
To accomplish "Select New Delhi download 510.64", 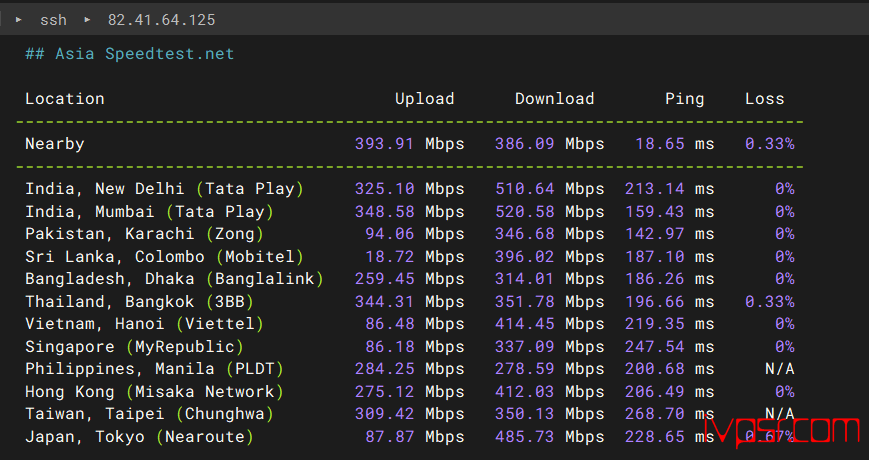I will tap(524, 189).
